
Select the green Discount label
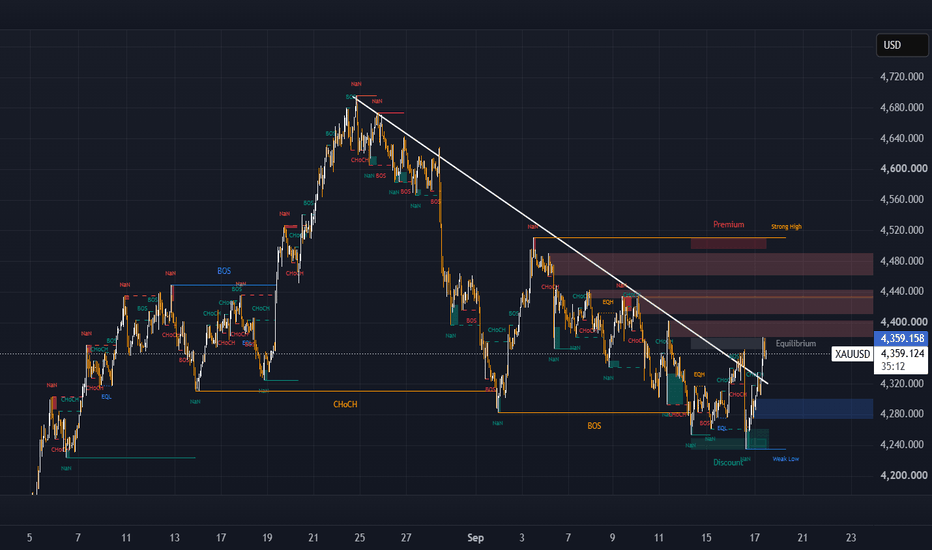[x=728, y=463]
